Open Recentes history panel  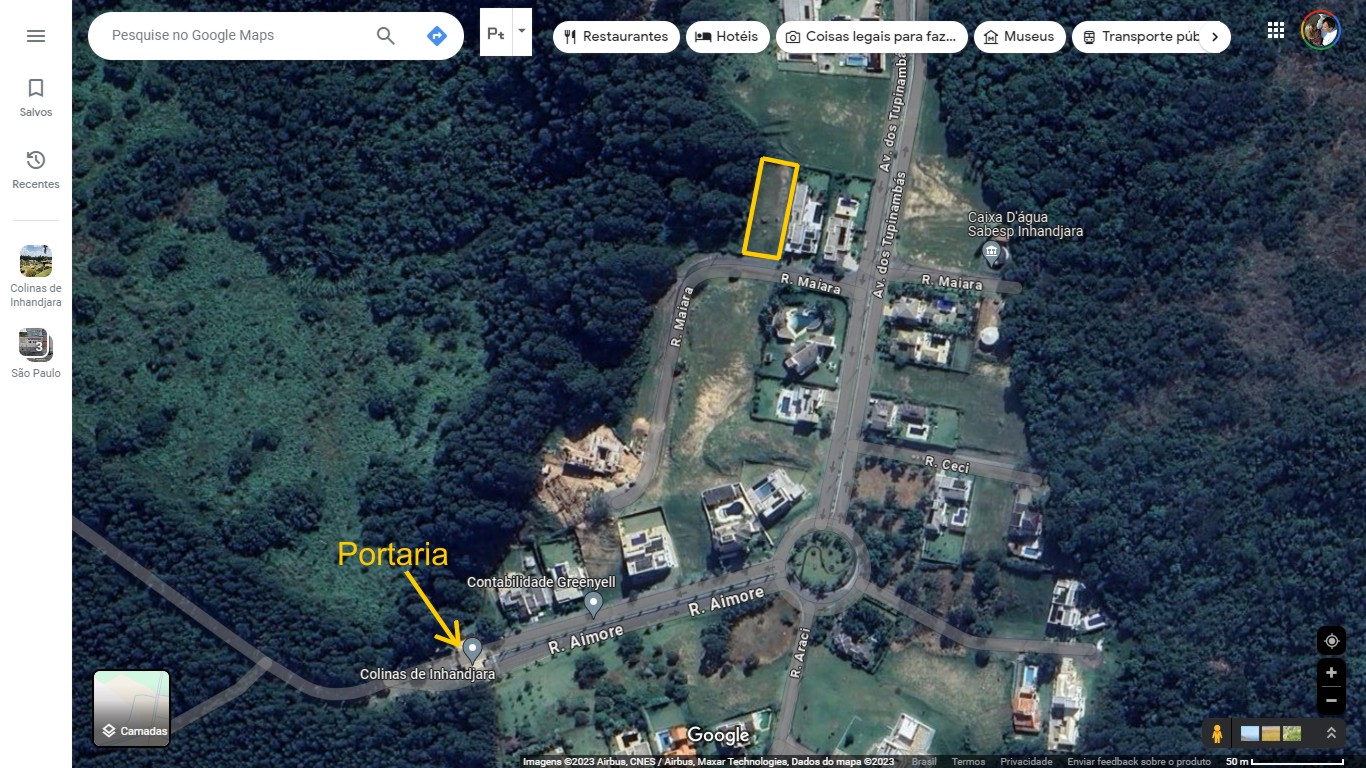click(x=36, y=170)
